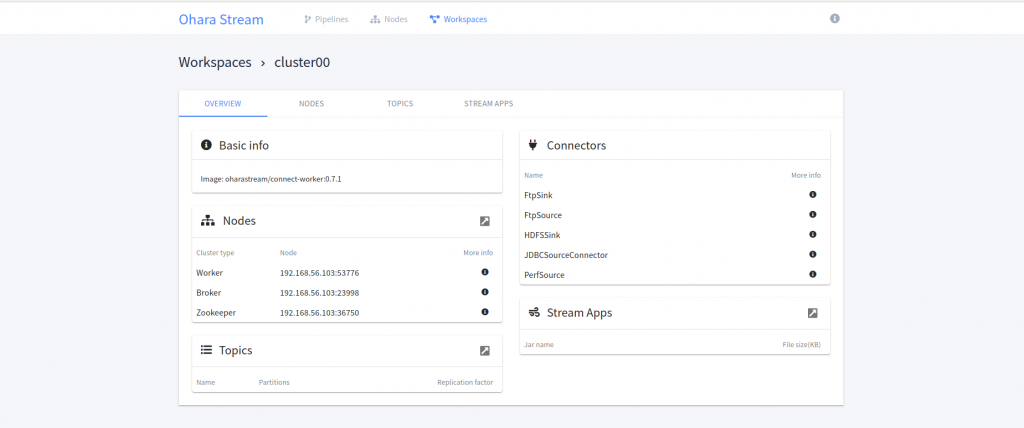Show more info for PerfSource connector

click(x=813, y=274)
